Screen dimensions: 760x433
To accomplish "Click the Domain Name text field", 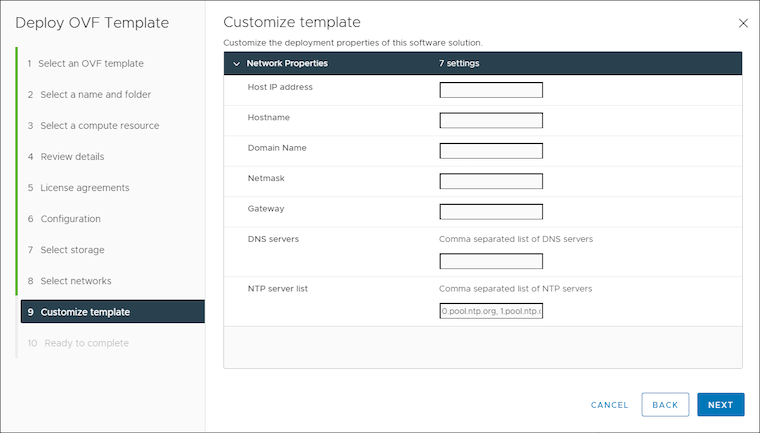I will tap(491, 151).
